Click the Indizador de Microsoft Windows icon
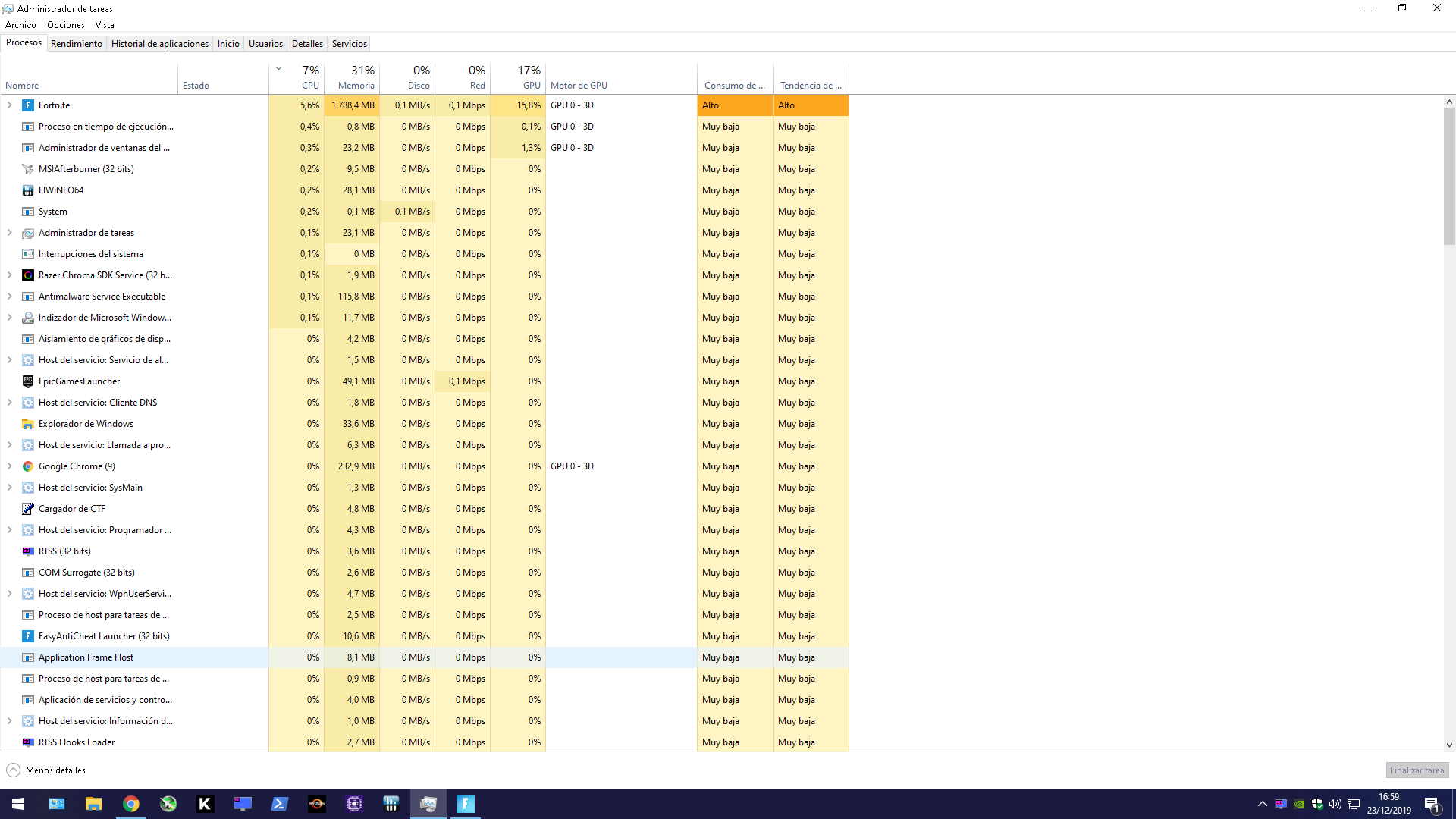 point(28,318)
